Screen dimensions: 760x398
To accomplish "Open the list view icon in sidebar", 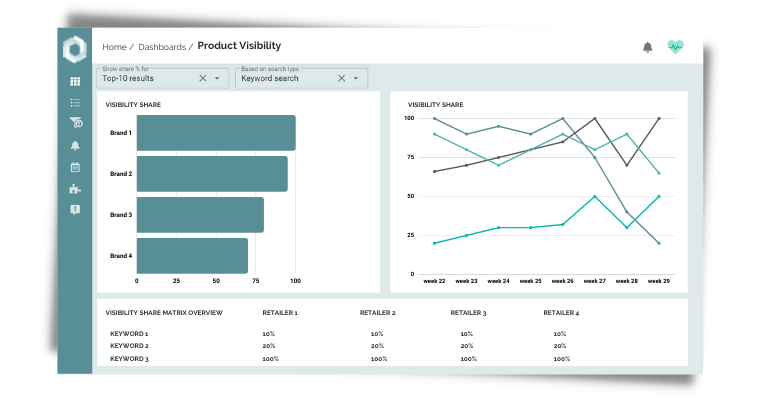I will pos(75,102).
